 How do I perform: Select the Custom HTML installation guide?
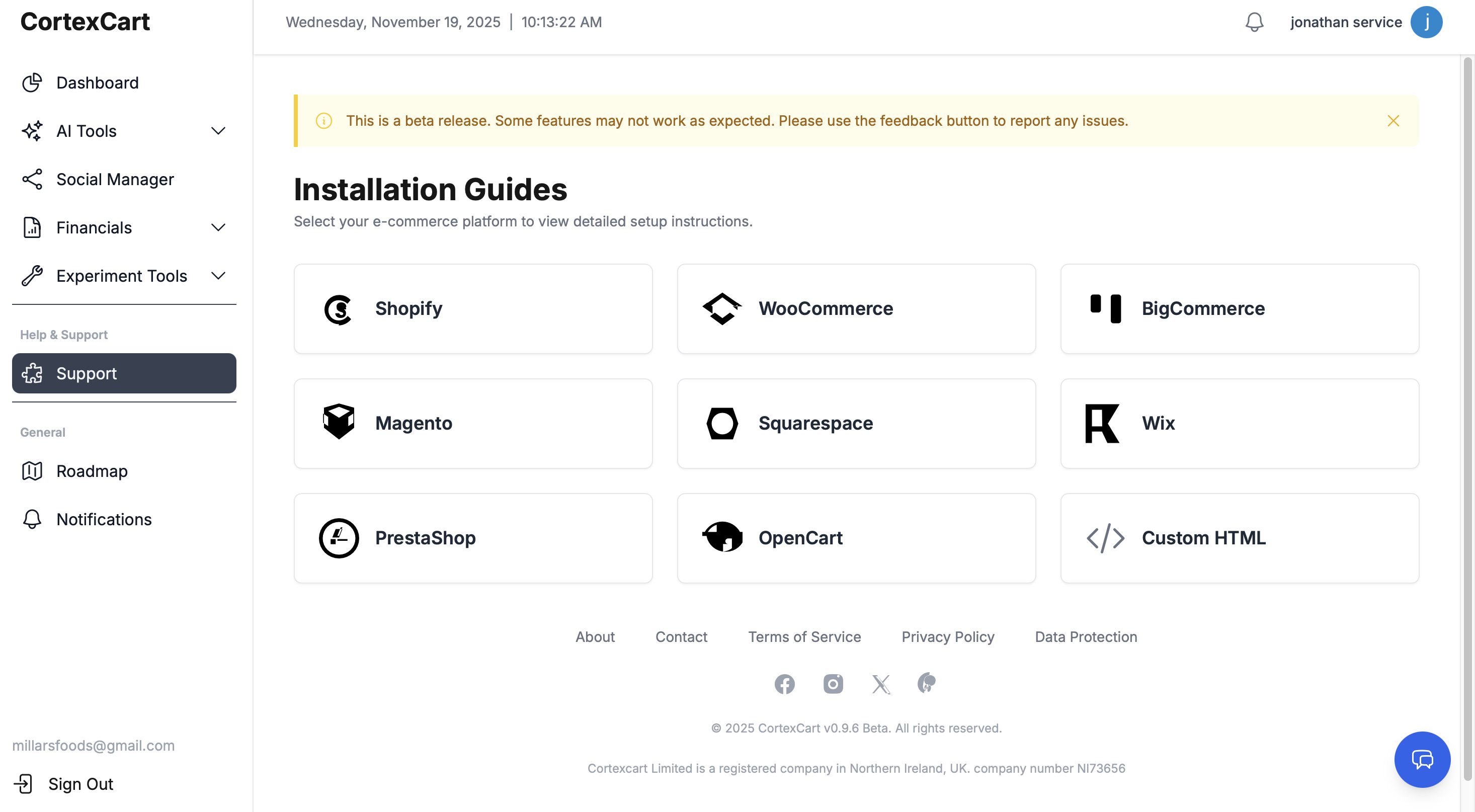(x=1240, y=538)
